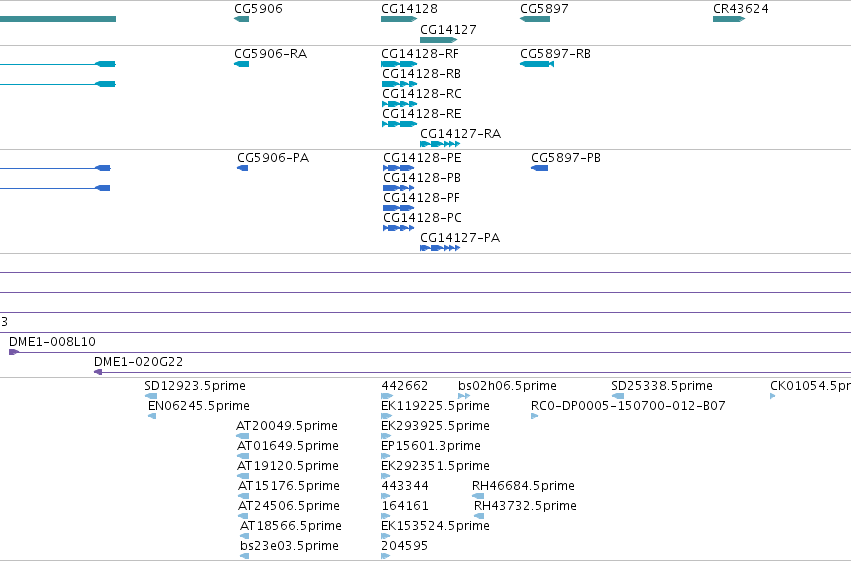
Task: Select the CG5897-PB protein label
Action: (x=566, y=158)
